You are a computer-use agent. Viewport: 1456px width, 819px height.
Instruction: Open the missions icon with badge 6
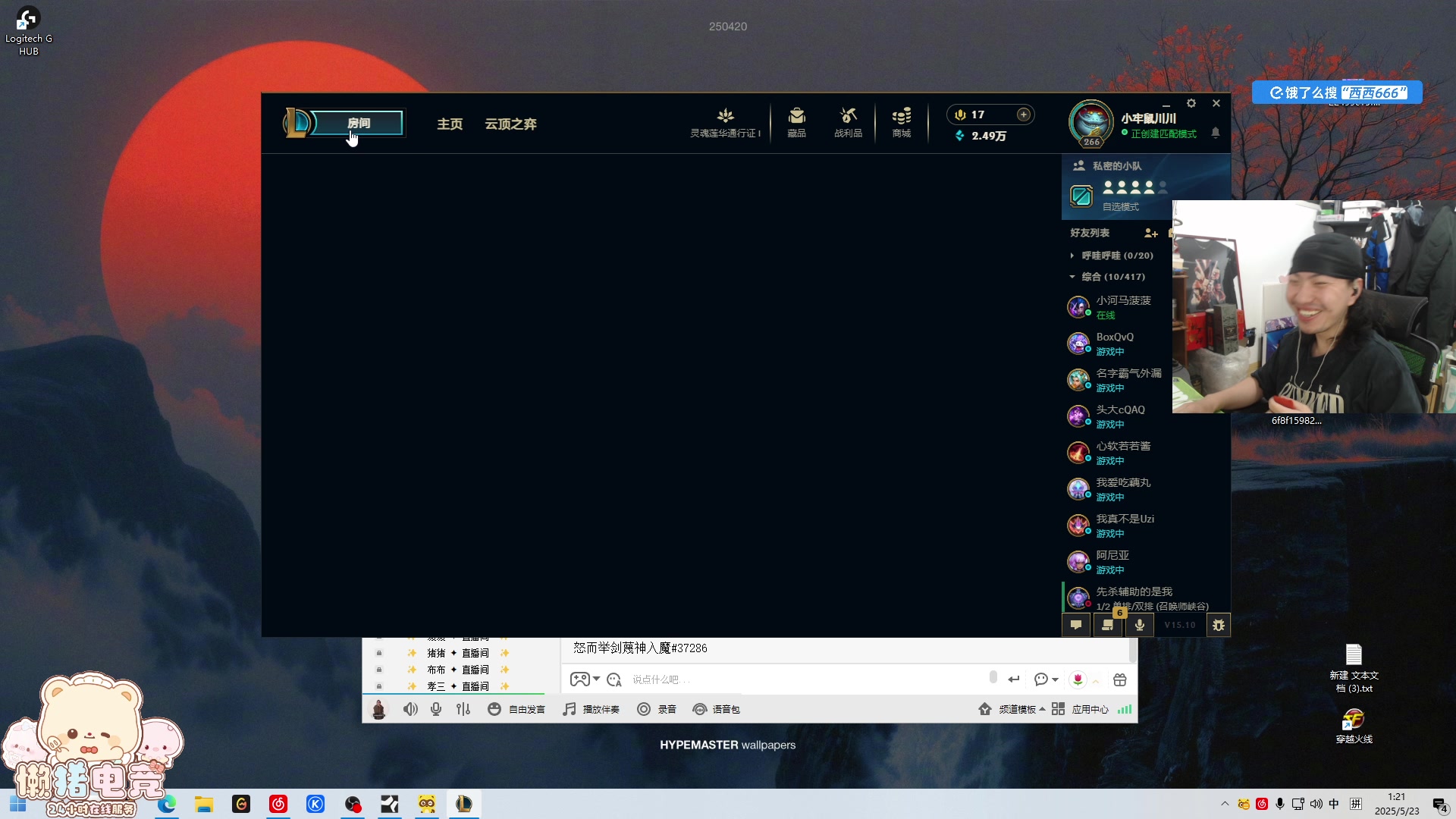pos(1108,625)
